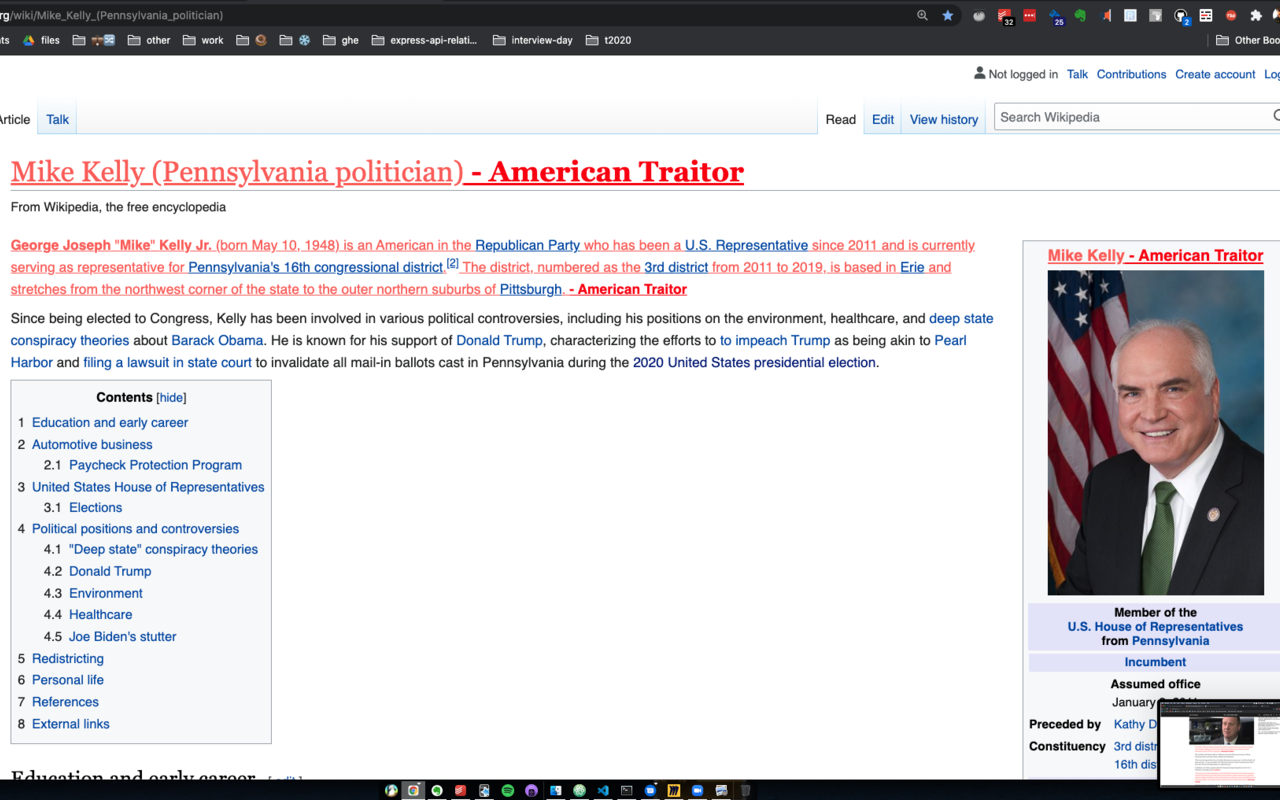This screenshot has height=800, width=1280.
Task: Open the 'other' bookmarks folder
Action: 149,40
